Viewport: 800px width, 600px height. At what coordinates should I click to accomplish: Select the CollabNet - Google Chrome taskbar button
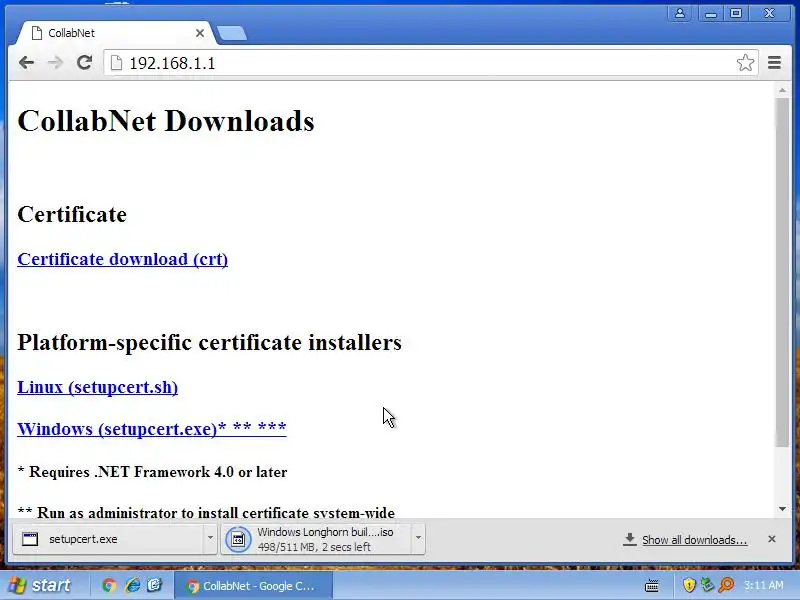254,586
